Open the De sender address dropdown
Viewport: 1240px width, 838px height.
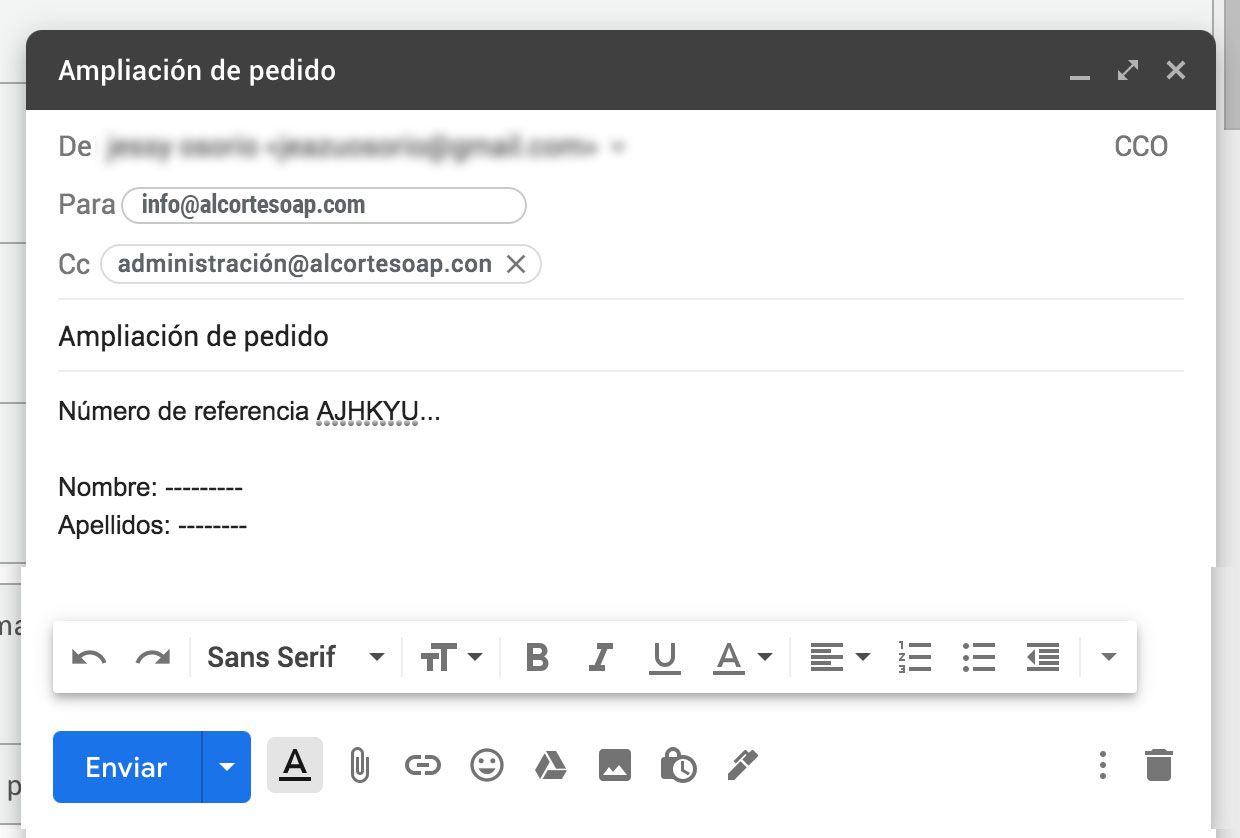click(x=618, y=147)
